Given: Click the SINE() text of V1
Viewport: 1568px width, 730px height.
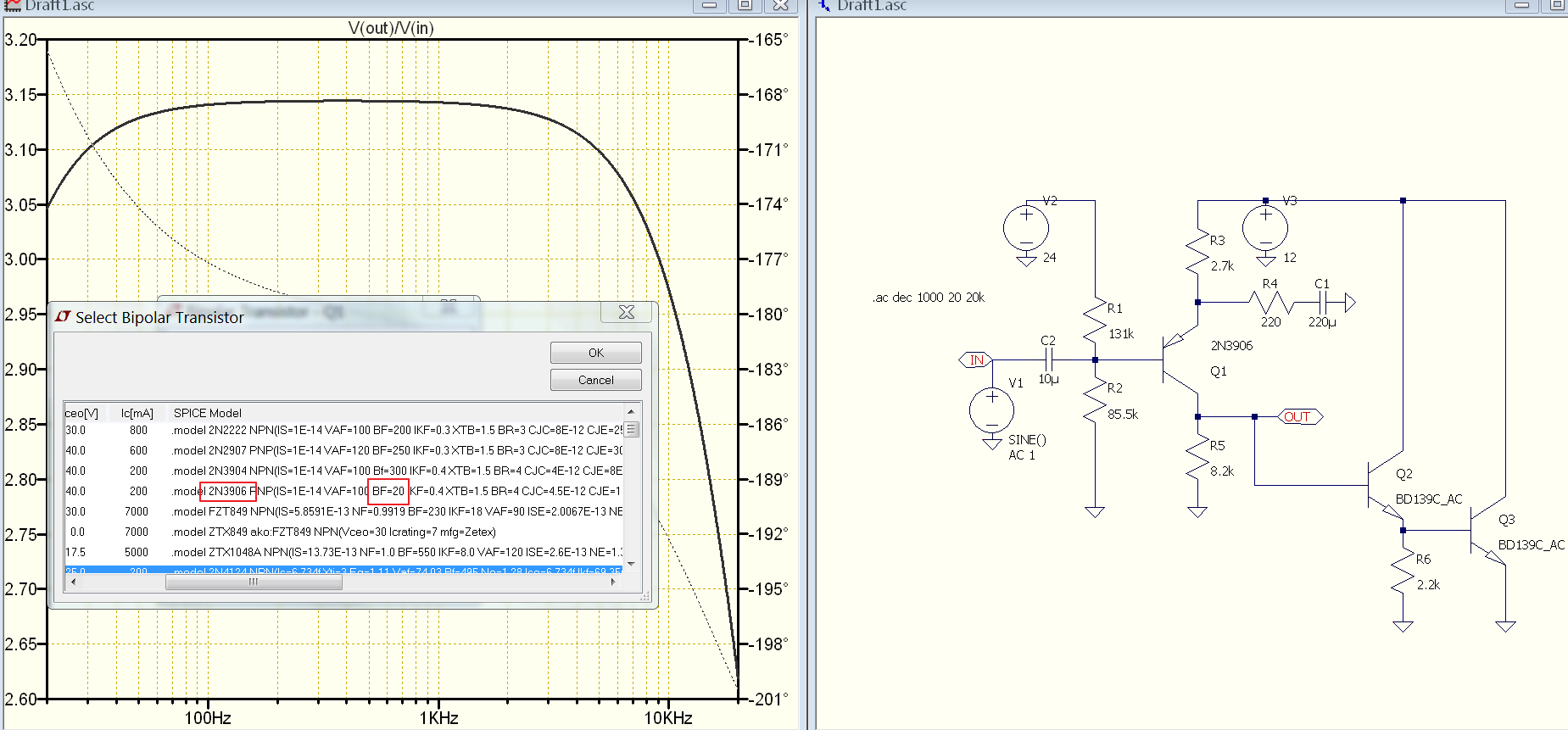Looking at the screenshot, I should click(1027, 439).
